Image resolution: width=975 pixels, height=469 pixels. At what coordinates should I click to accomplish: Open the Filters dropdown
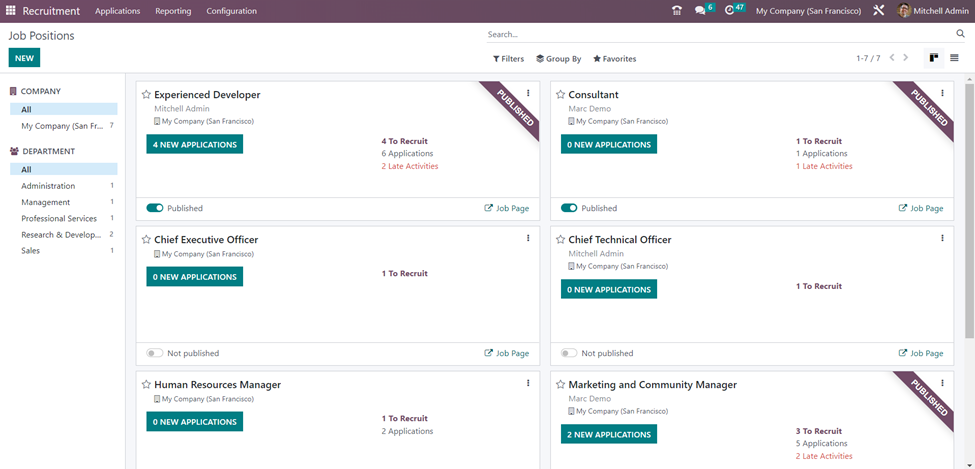tap(508, 59)
